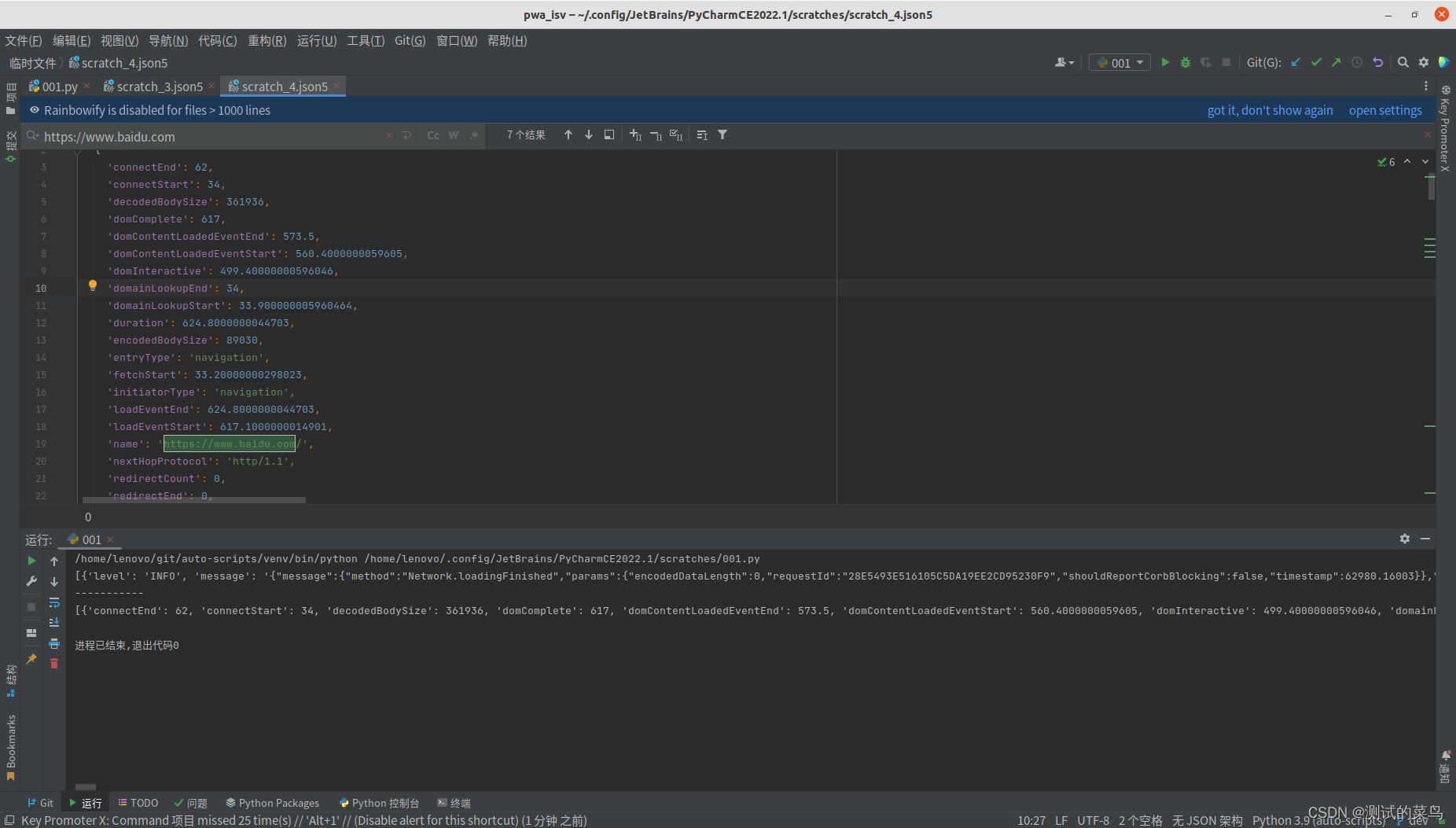
Task: Run configuration 001 with green play button
Action: [x=1165, y=62]
